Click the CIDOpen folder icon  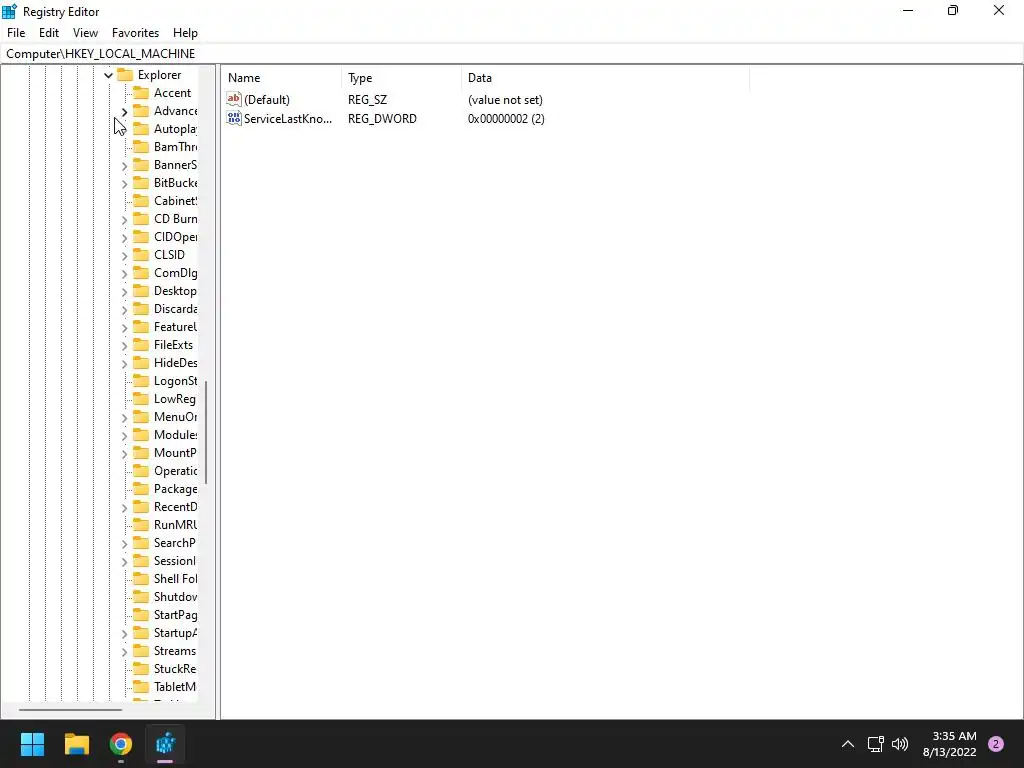pos(141,236)
